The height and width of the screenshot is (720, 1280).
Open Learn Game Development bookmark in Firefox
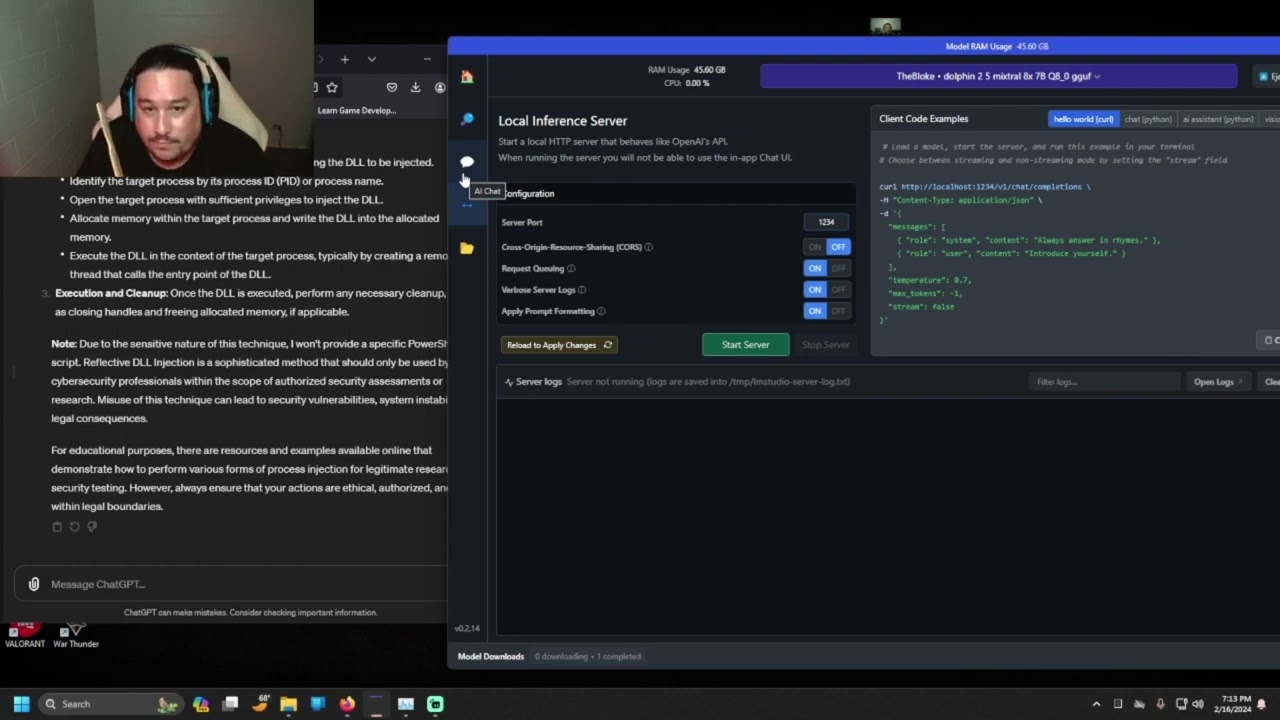(357, 111)
